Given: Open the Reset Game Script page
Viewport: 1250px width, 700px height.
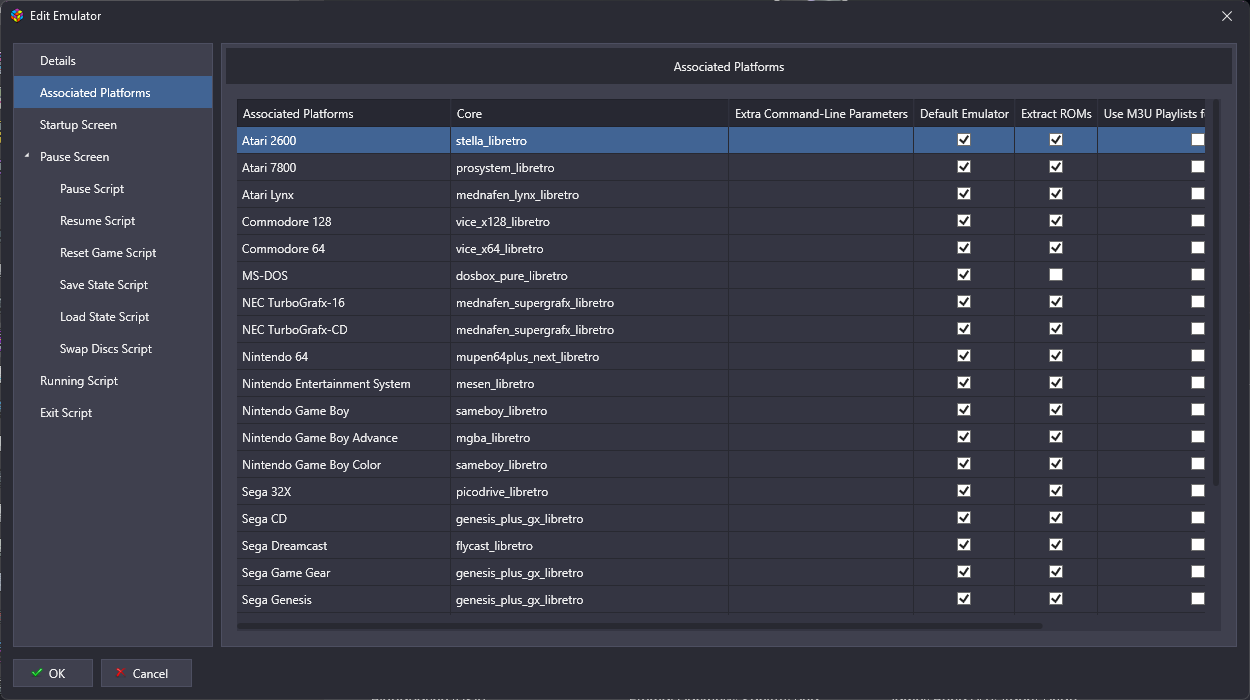Looking at the screenshot, I should (113, 253).
